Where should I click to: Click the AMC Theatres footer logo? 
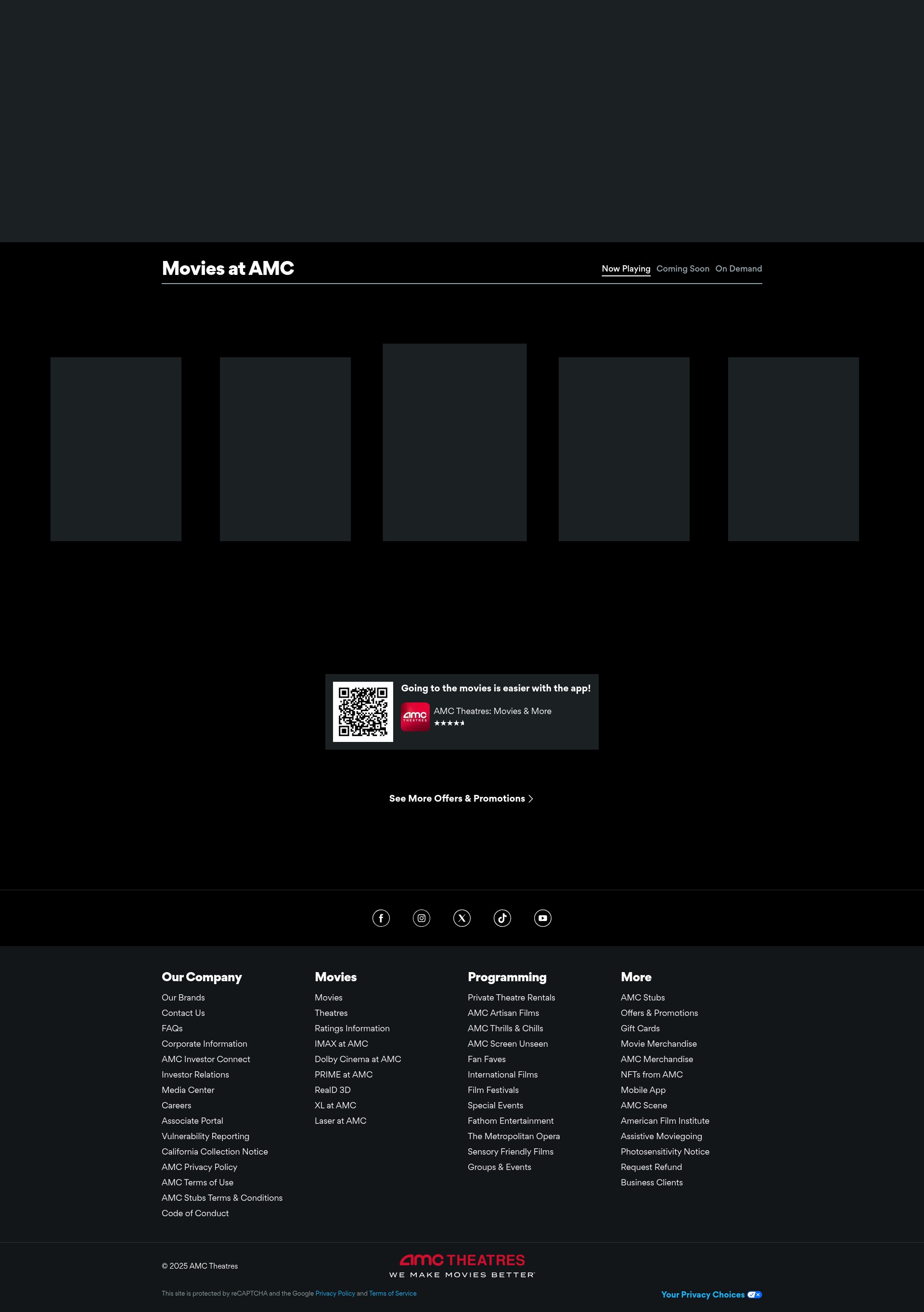(x=462, y=1265)
